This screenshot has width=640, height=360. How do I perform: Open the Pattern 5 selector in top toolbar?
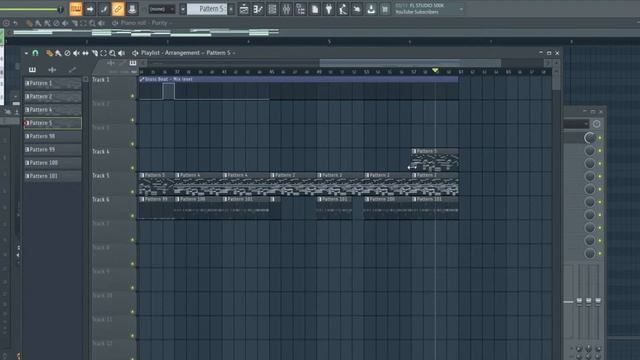(207, 9)
